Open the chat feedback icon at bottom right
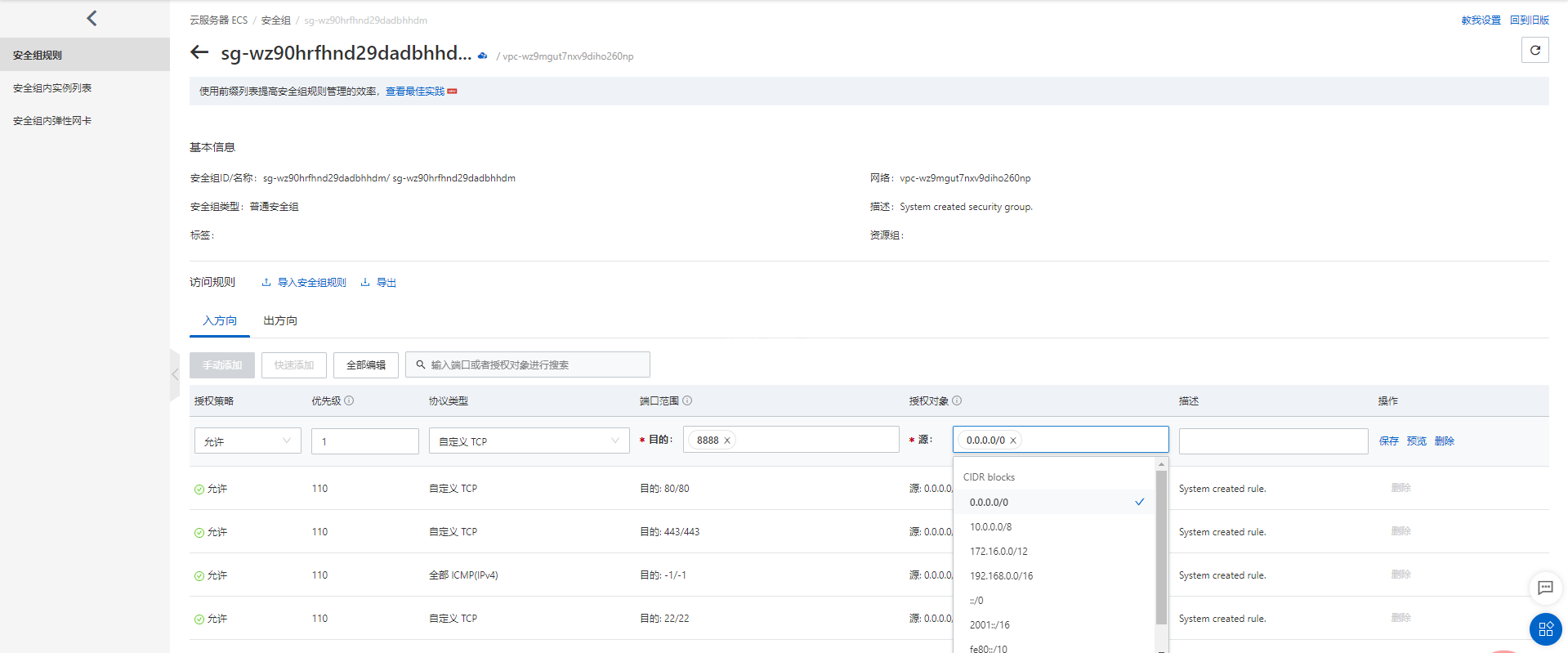1568x653 pixels. [1545, 588]
